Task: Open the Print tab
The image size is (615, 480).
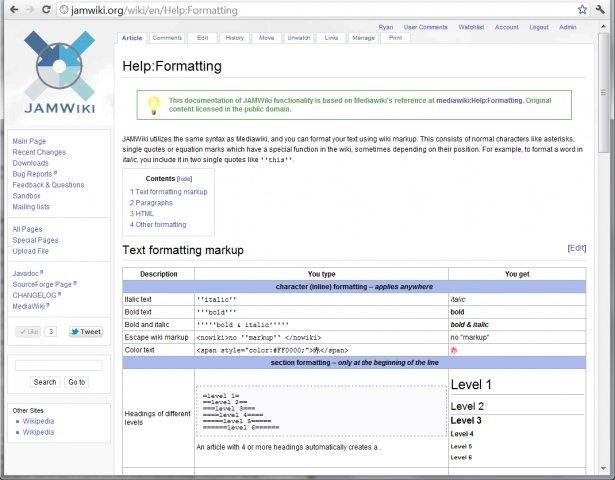Action: click(x=395, y=38)
